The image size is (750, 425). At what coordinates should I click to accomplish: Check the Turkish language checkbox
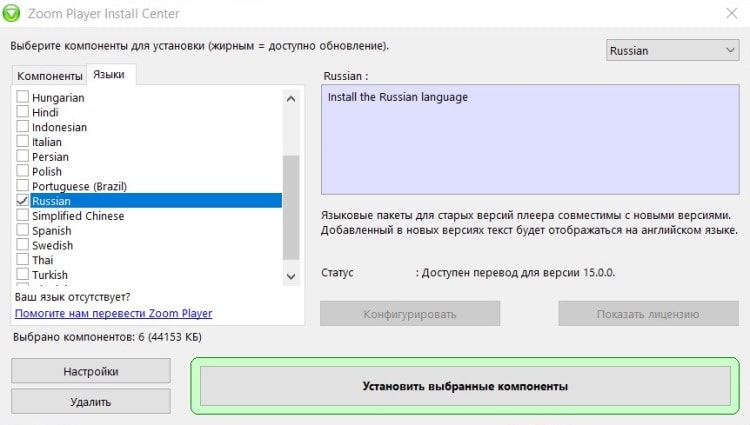coord(22,274)
